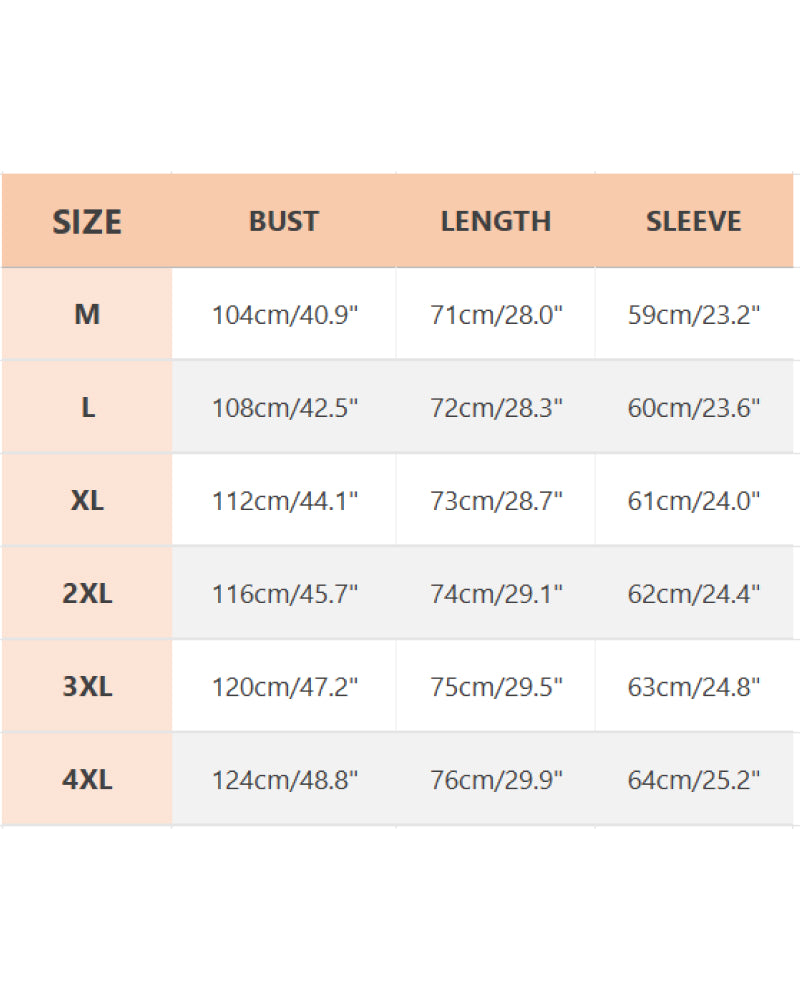
Task: Select the L size row label
Action: pos(87,408)
